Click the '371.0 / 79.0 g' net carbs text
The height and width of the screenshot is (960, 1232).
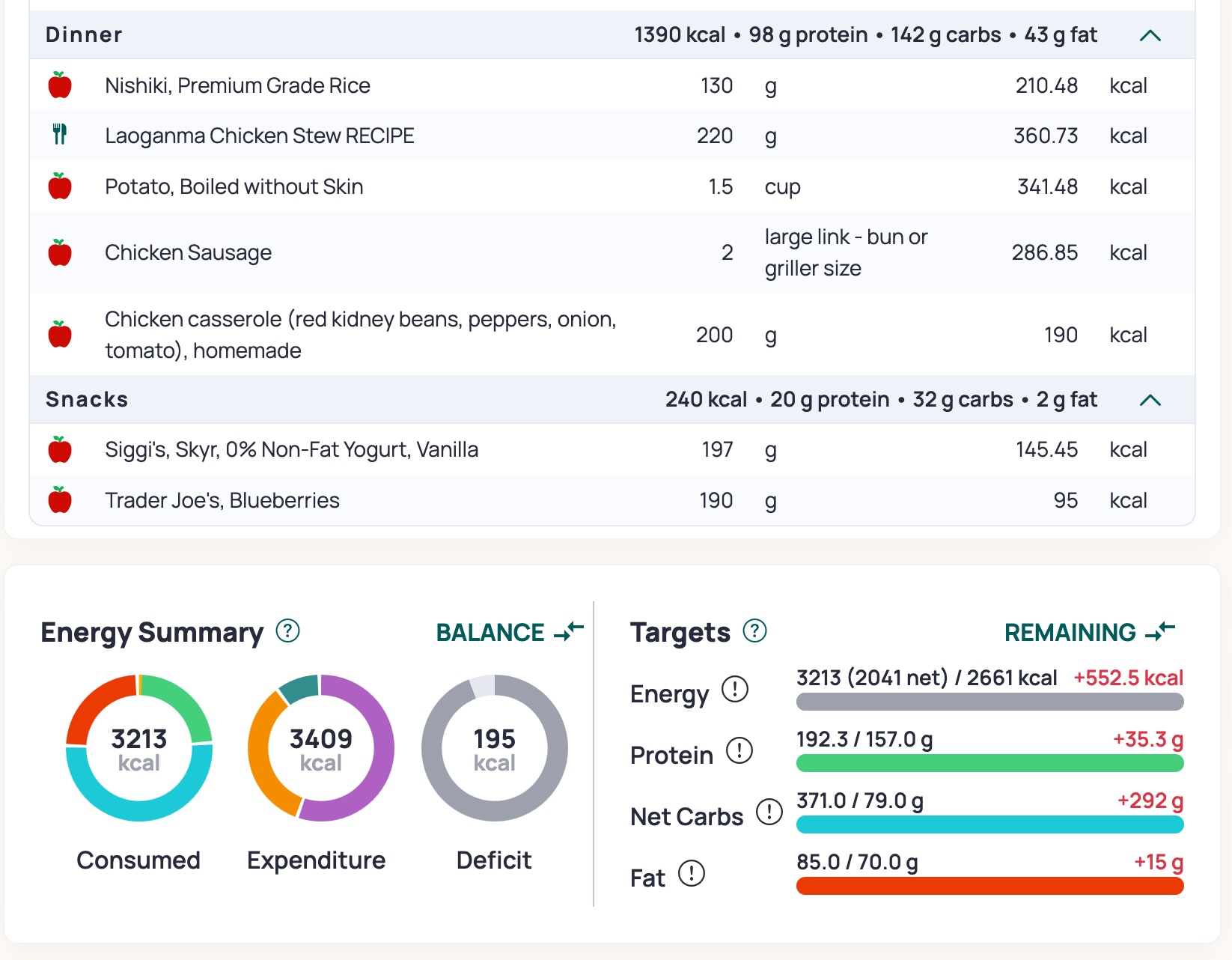pos(860,800)
